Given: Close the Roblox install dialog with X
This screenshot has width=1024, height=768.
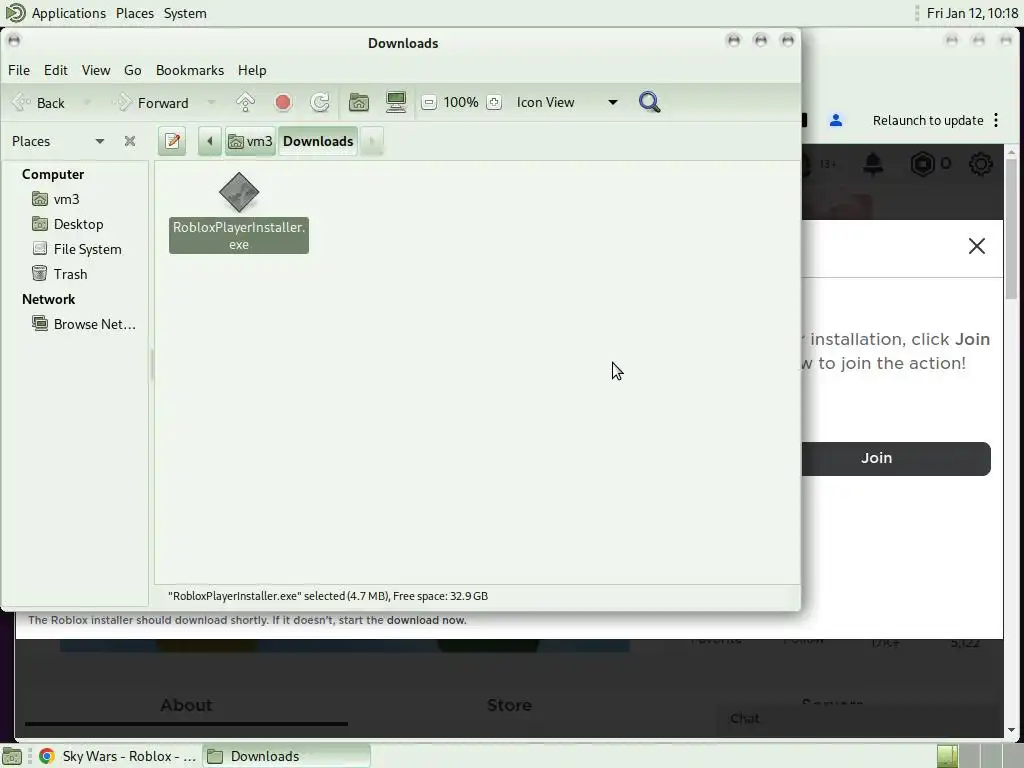Looking at the screenshot, I should [x=976, y=246].
